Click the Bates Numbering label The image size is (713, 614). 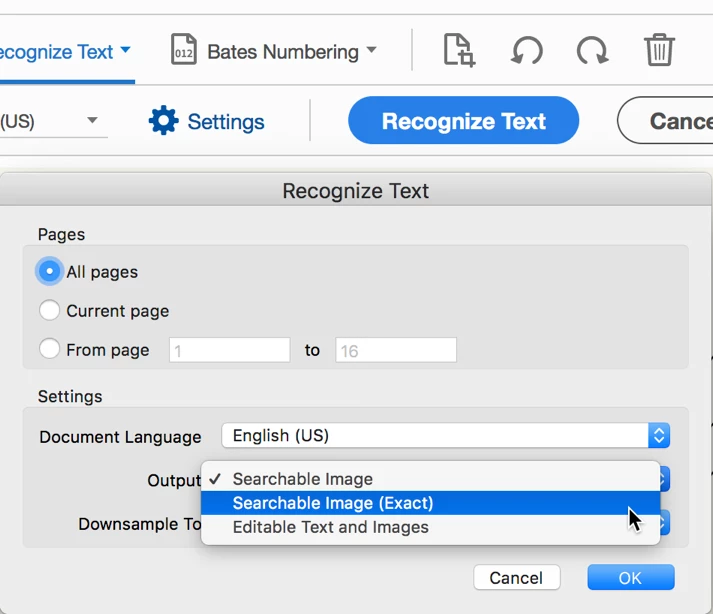pyautogui.click(x=283, y=52)
